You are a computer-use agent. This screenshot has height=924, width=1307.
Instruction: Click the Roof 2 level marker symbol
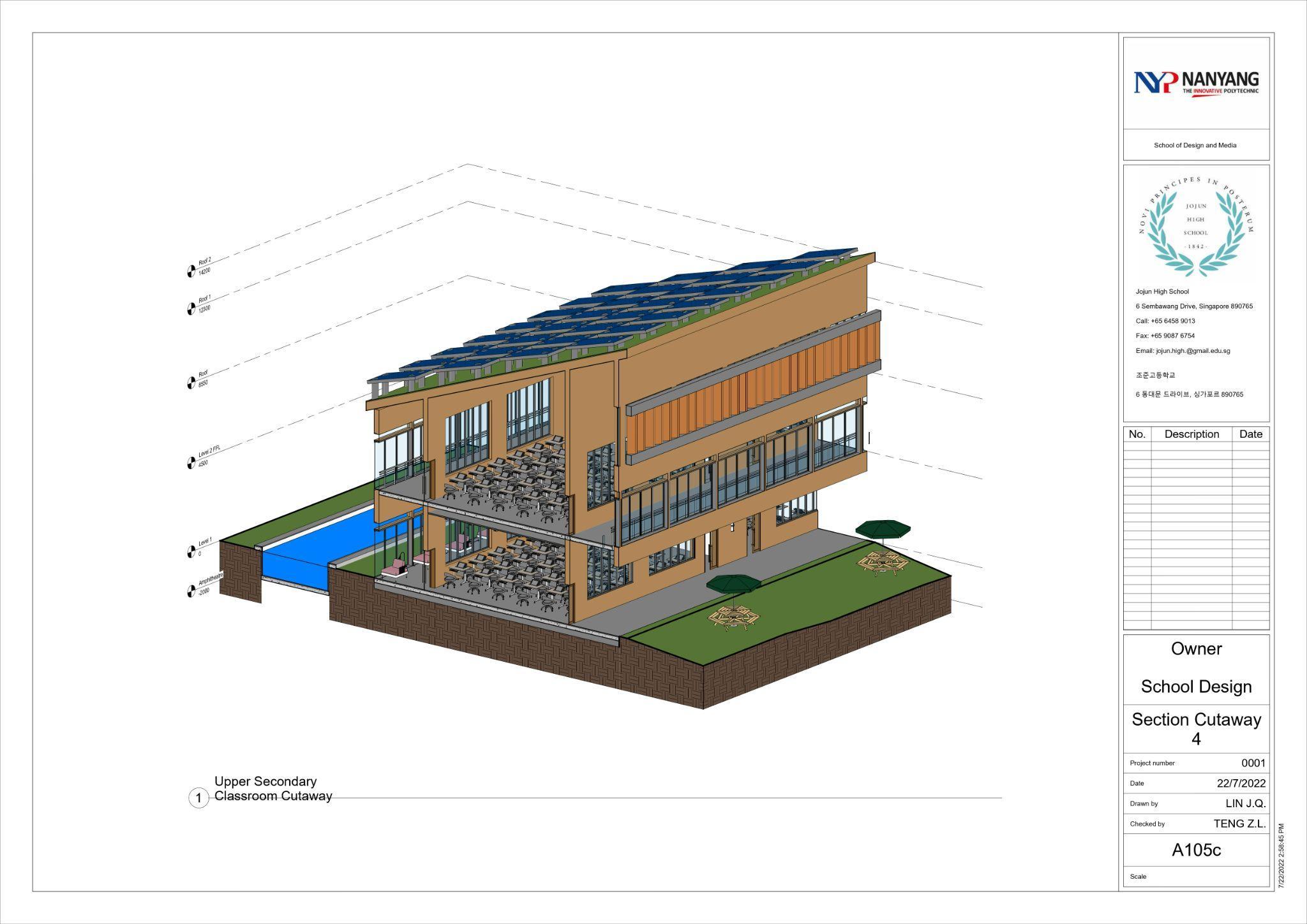pyautogui.click(x=191, y=271)
